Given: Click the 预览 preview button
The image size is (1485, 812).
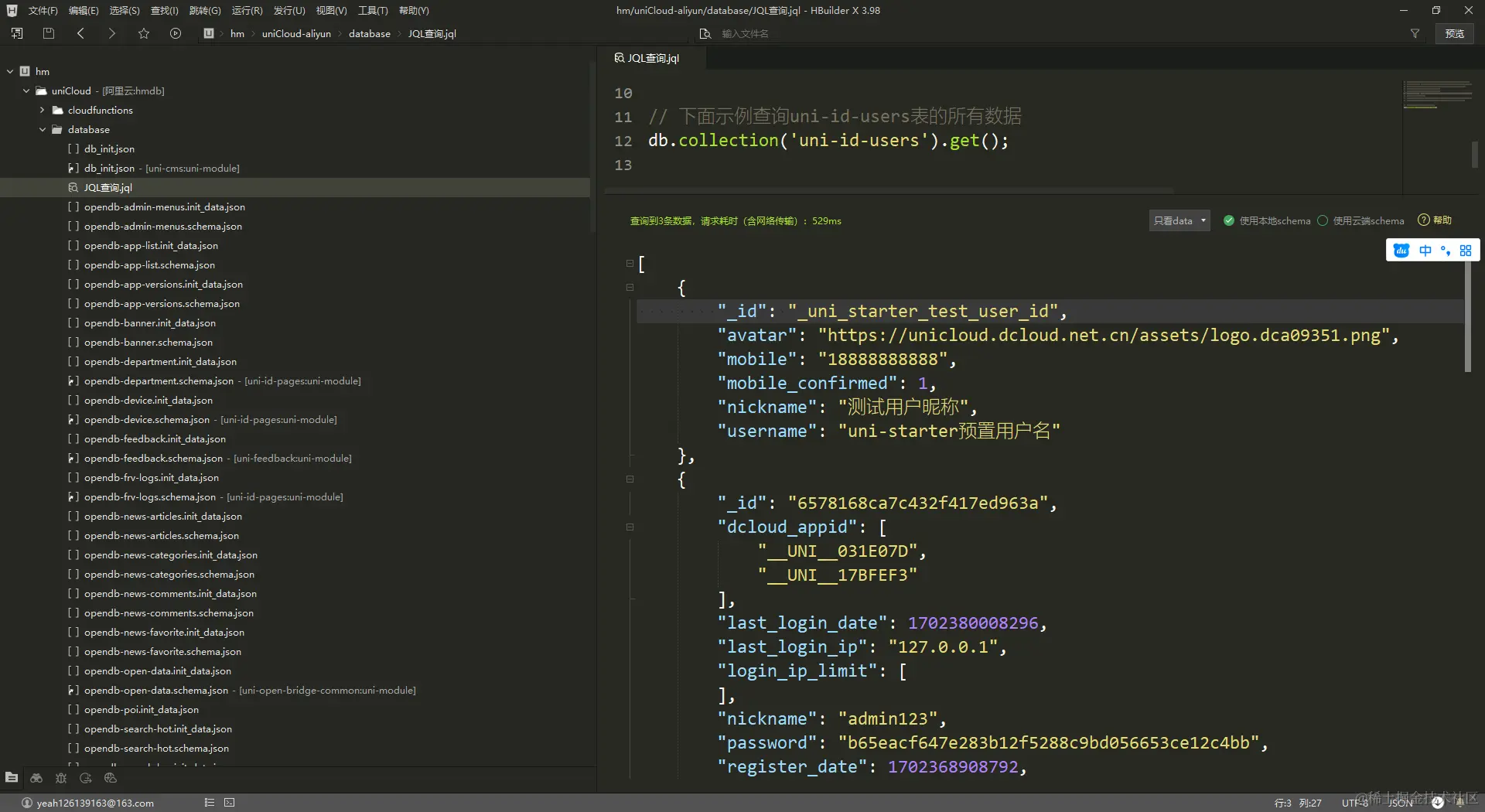Looking at the screenshot, I should pyautogui.click(x=1455, y=33).
